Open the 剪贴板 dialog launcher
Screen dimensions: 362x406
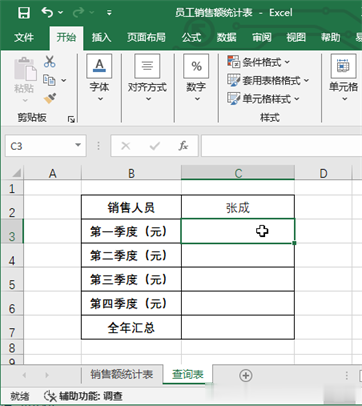71,119
